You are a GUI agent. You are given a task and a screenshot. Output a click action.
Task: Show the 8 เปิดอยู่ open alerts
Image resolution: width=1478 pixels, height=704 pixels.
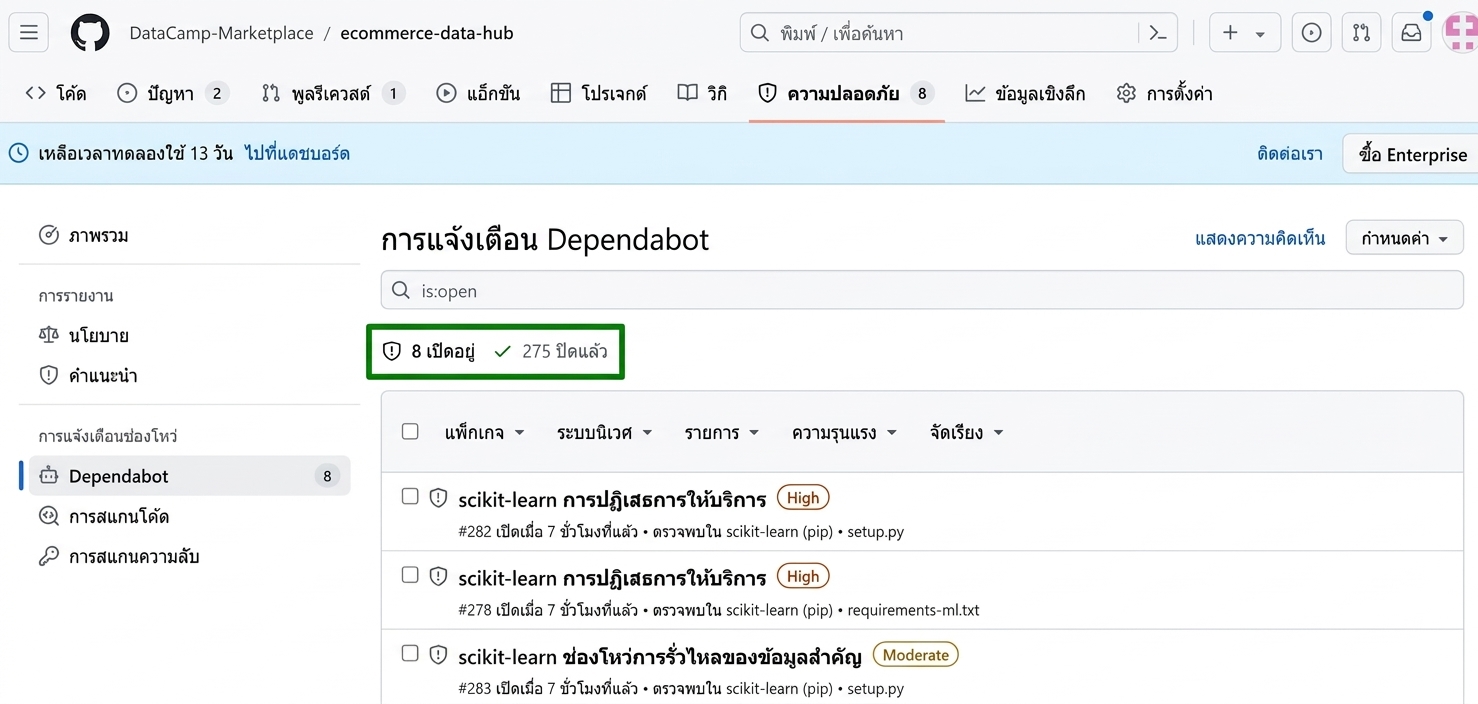[x=429, y=351]
